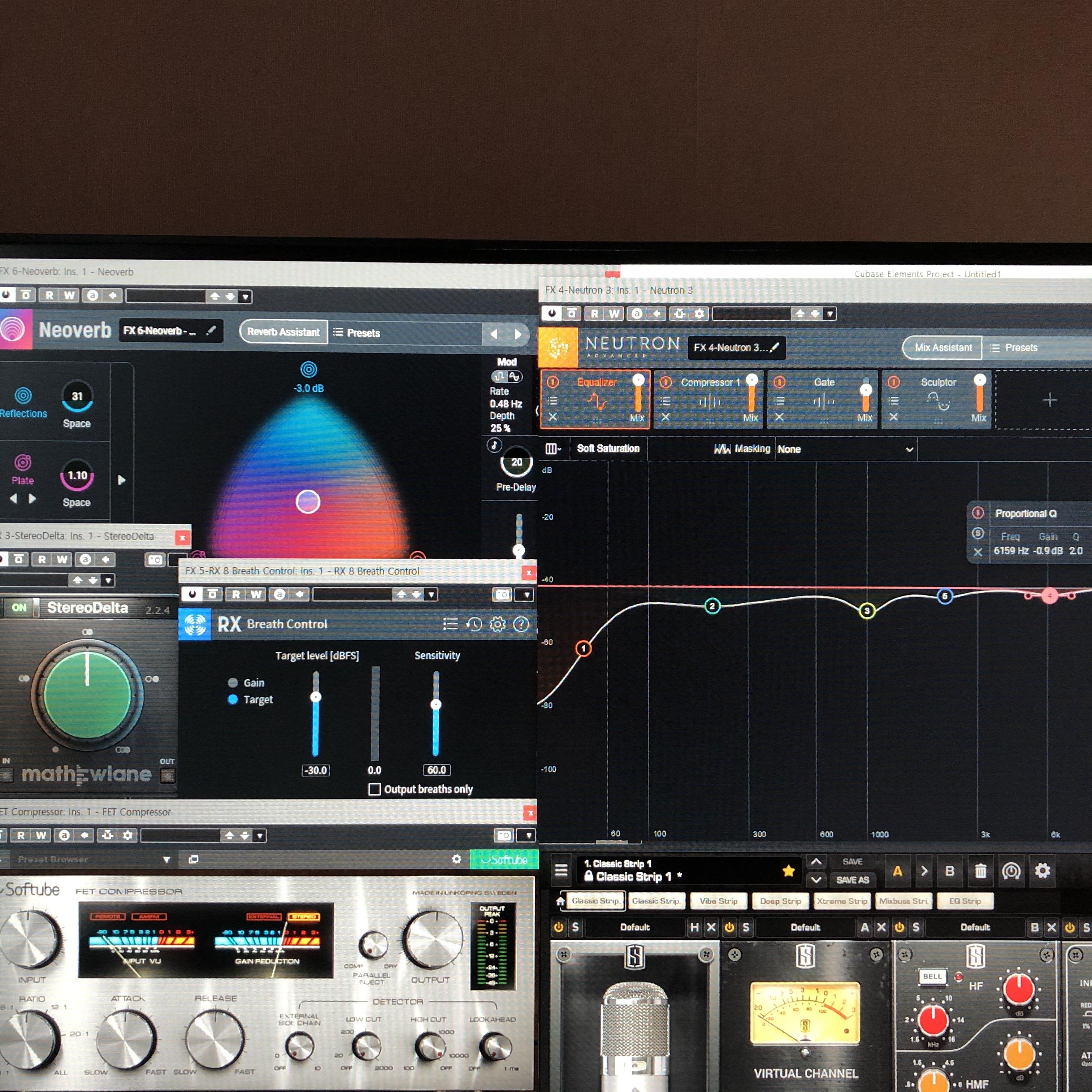This screenshot has width=1092, height=1092.
Task: Open RX Breath Control history icon
Action: pyautogui.click(x=474, y=624)
